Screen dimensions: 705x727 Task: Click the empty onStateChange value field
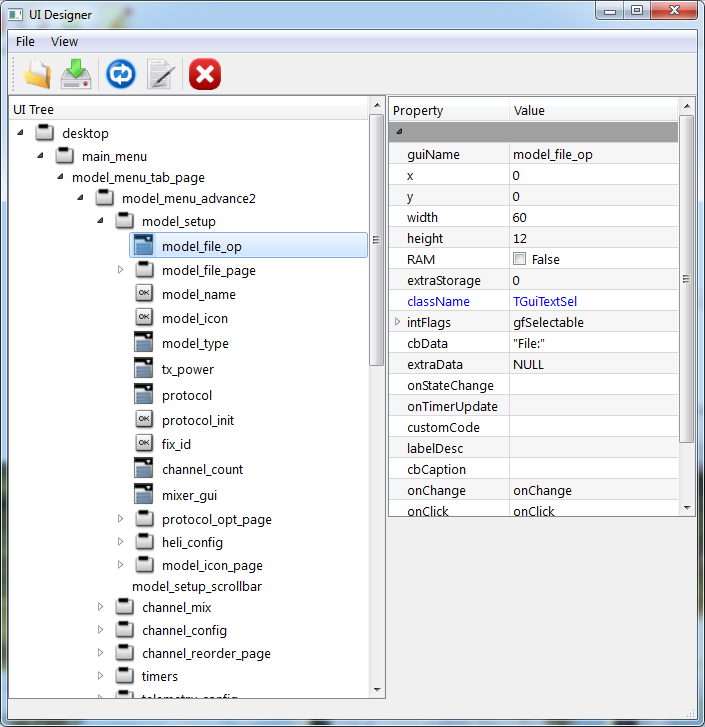click(x=594, y=385)
